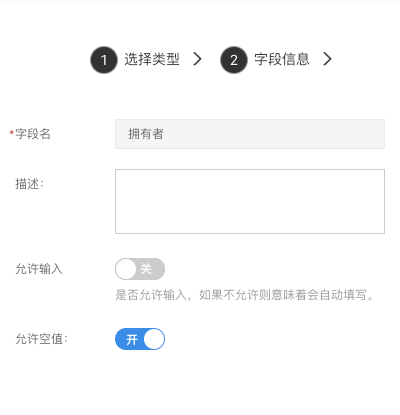Screen dimensions: 400x415
Task: Click the 关 text on the gray switch
Action: (146, 269)
